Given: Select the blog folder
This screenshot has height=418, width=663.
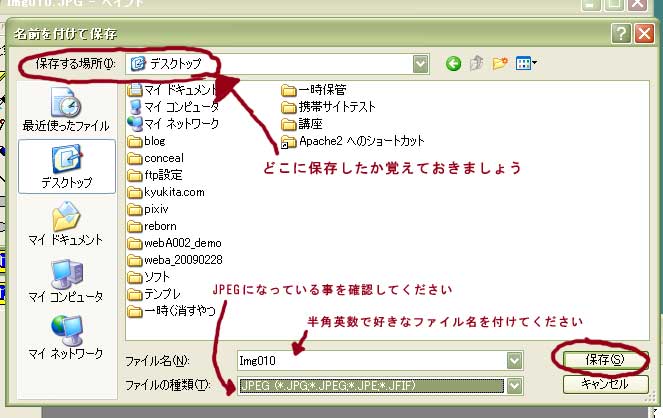Looking at the screenshot, I should coord(146,141).
